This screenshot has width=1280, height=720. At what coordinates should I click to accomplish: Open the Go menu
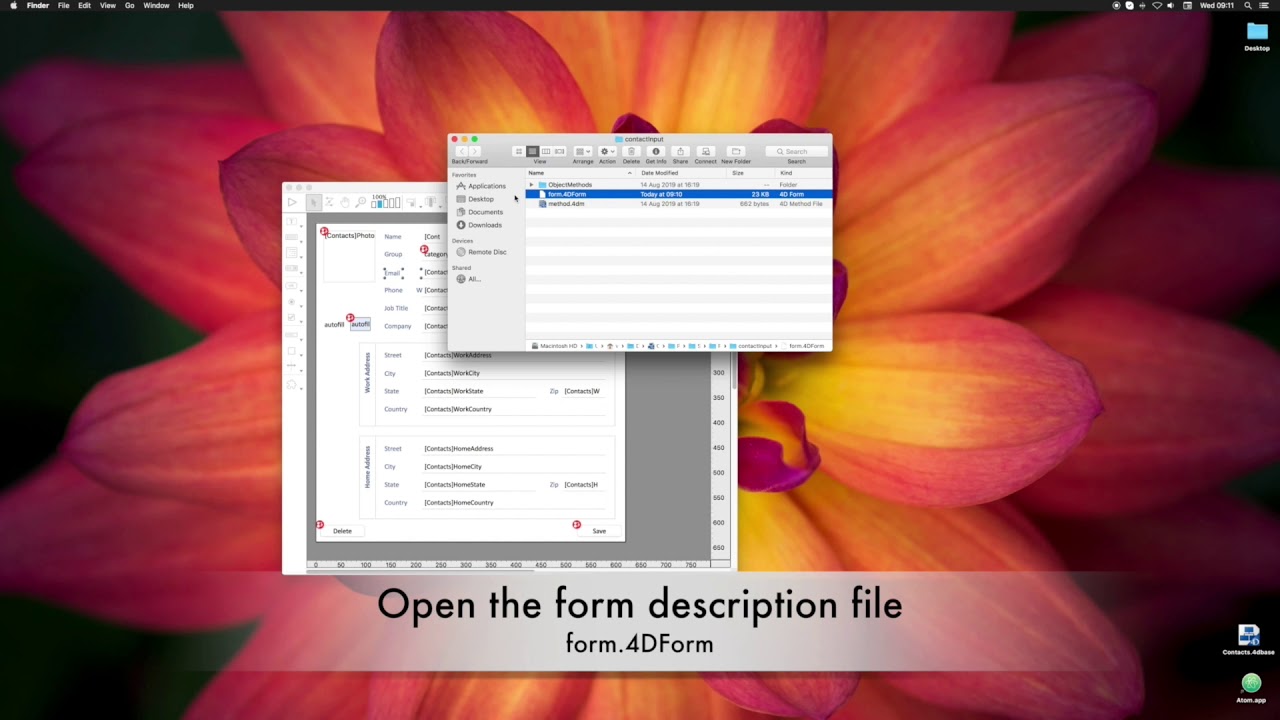pyautogui.click(x=129, y=5)
